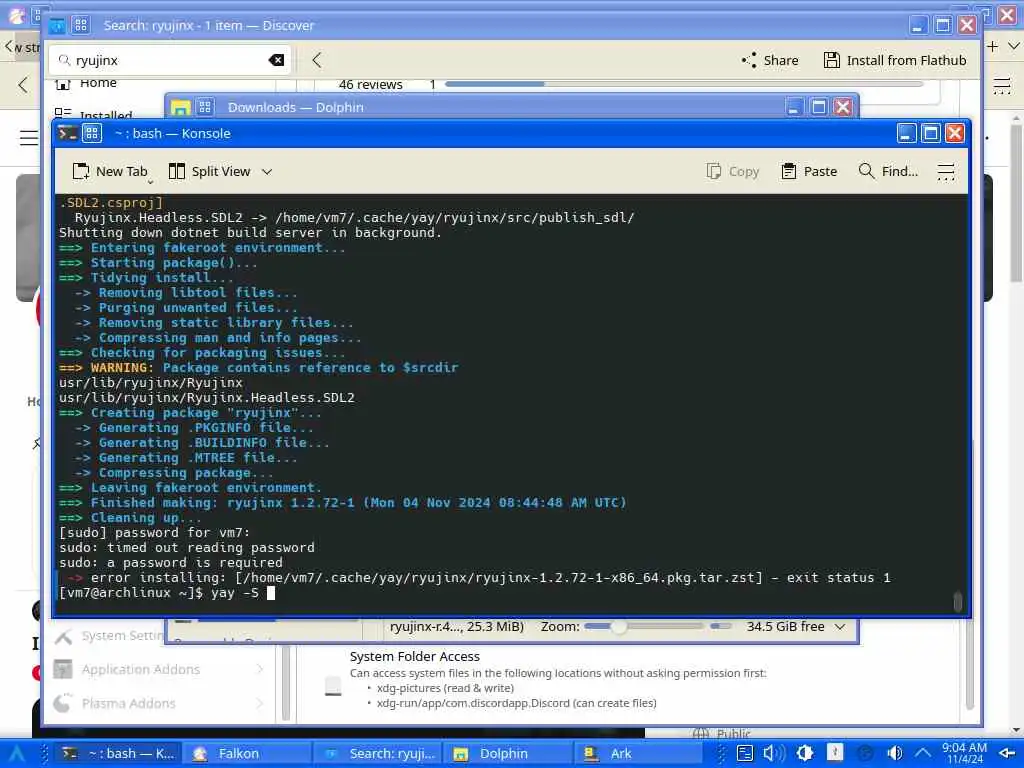Screen dimensions: 1024x768
Task: Switch to Discover search task in taskbar
Action: [x=378, y=754]
